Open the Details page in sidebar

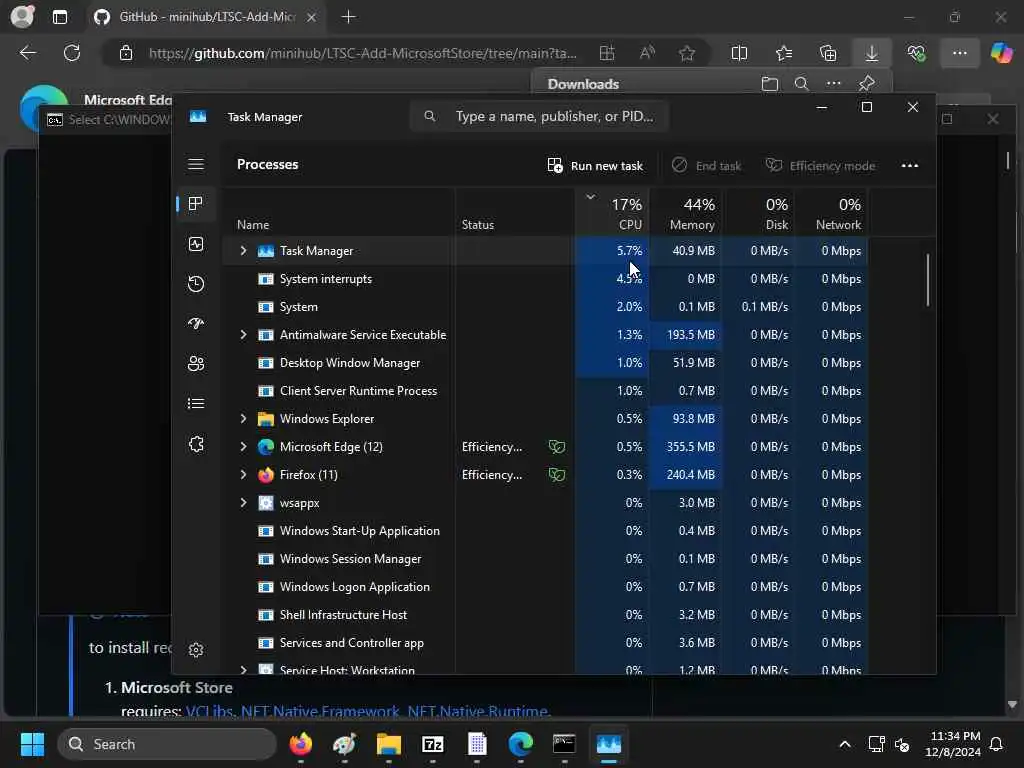(x=196, y=404)
